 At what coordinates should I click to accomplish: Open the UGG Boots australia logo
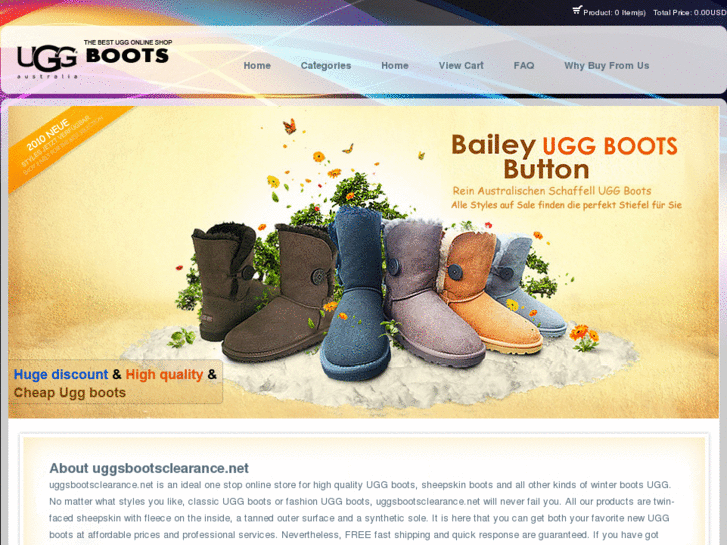(x=95, y=59)
